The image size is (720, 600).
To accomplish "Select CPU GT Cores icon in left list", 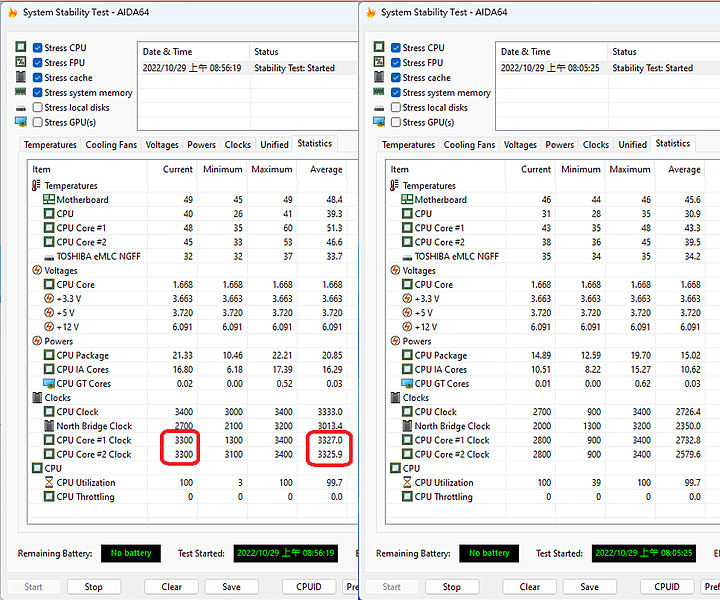I will 49,383.
